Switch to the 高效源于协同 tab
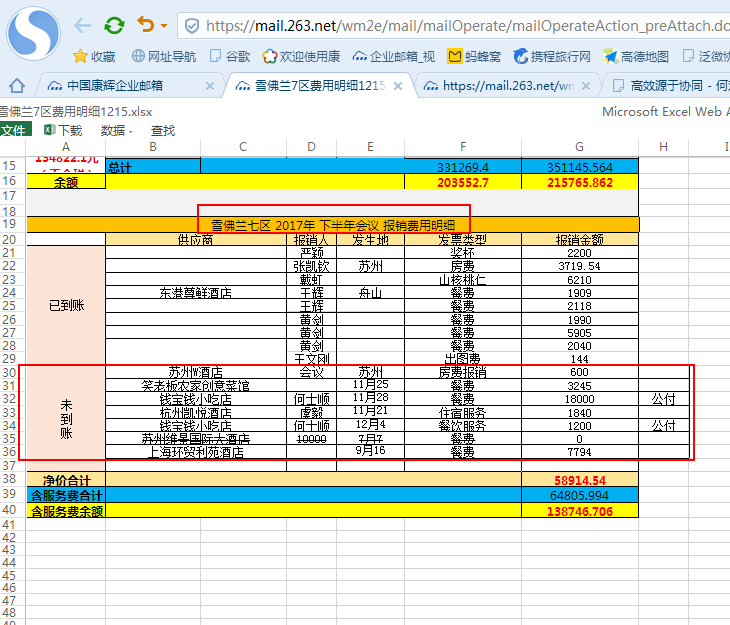The image size is (730, 625). tap(672, 86)
